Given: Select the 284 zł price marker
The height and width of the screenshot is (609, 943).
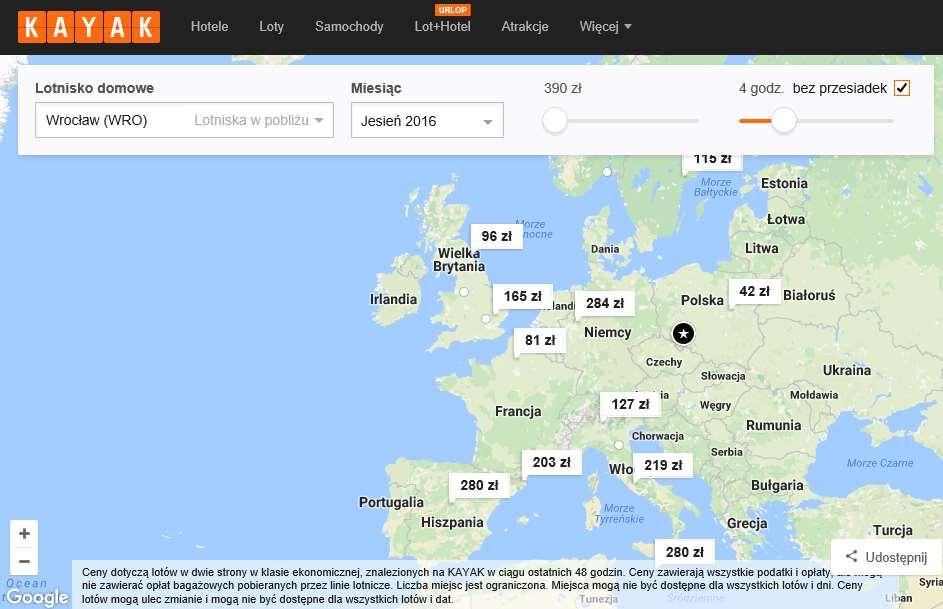Looking at the screenshot, I should coord(604,304).
